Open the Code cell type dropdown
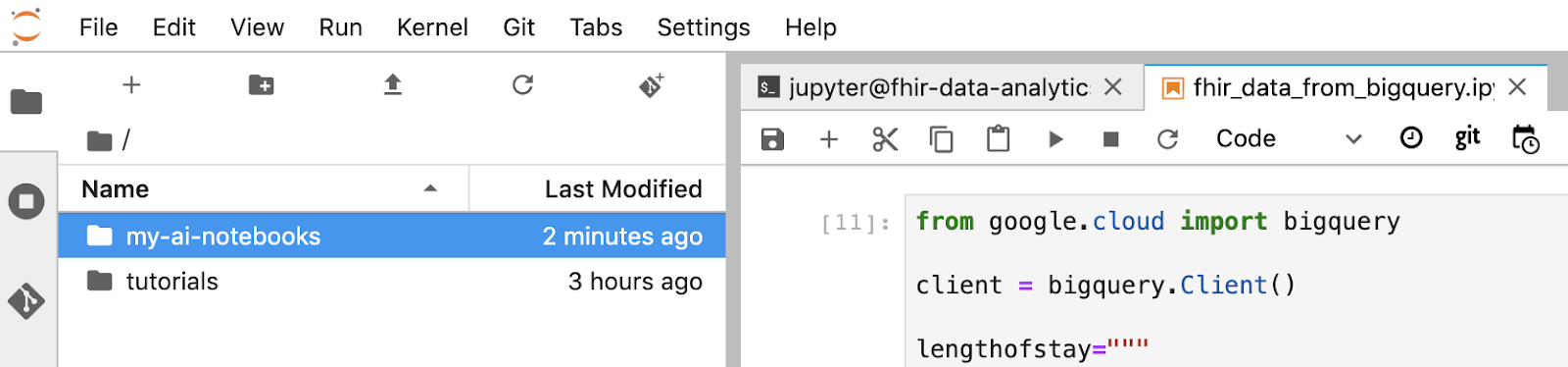The image size is (1568, 367). click(x=1289, y=138)
